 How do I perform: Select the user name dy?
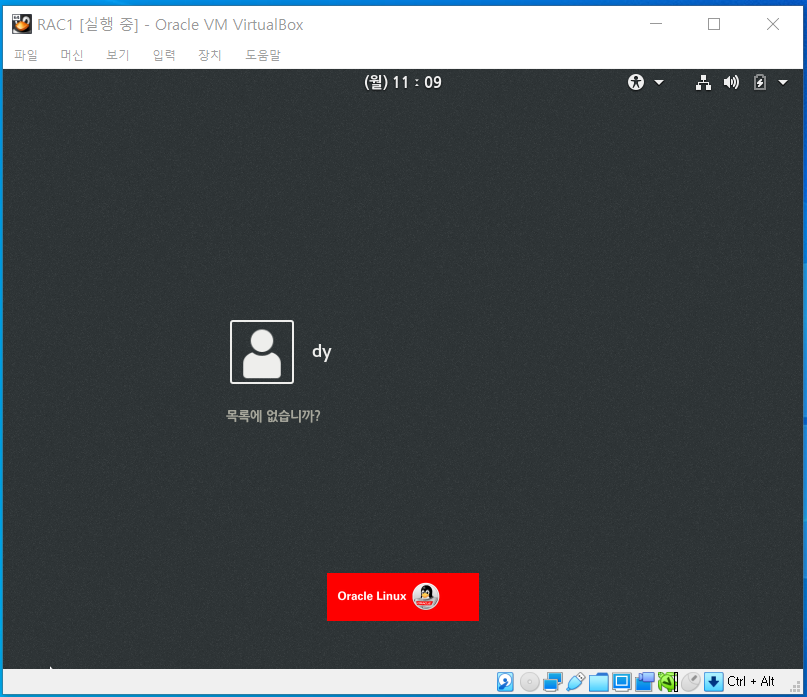pos(322,352)
